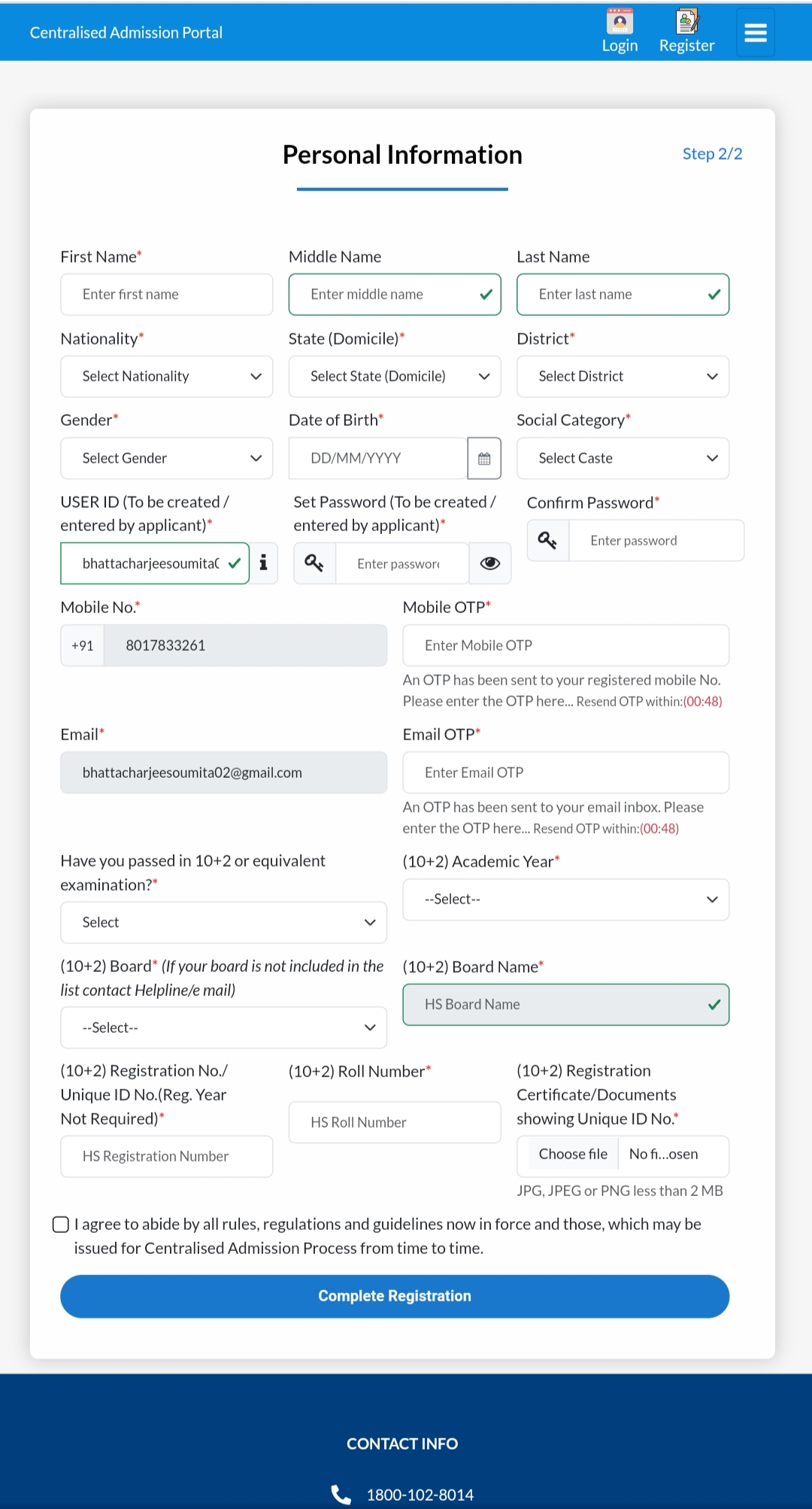Open the hamburger menu
812x1509 pixels.
pos(755,32)
